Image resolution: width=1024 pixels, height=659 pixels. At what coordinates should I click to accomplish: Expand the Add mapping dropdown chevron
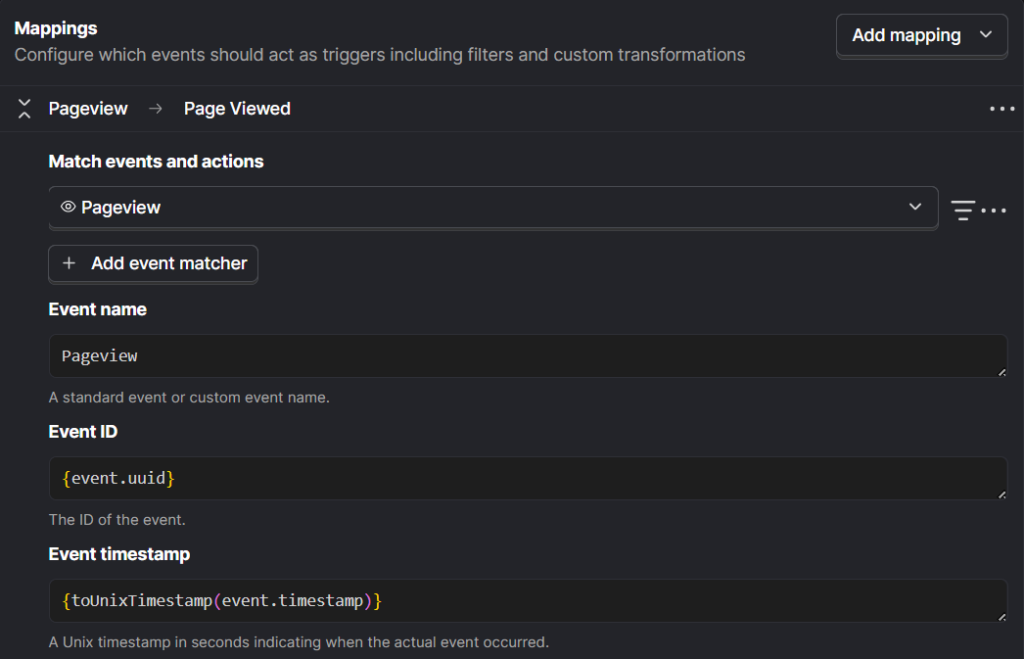(x=986, y=35)
